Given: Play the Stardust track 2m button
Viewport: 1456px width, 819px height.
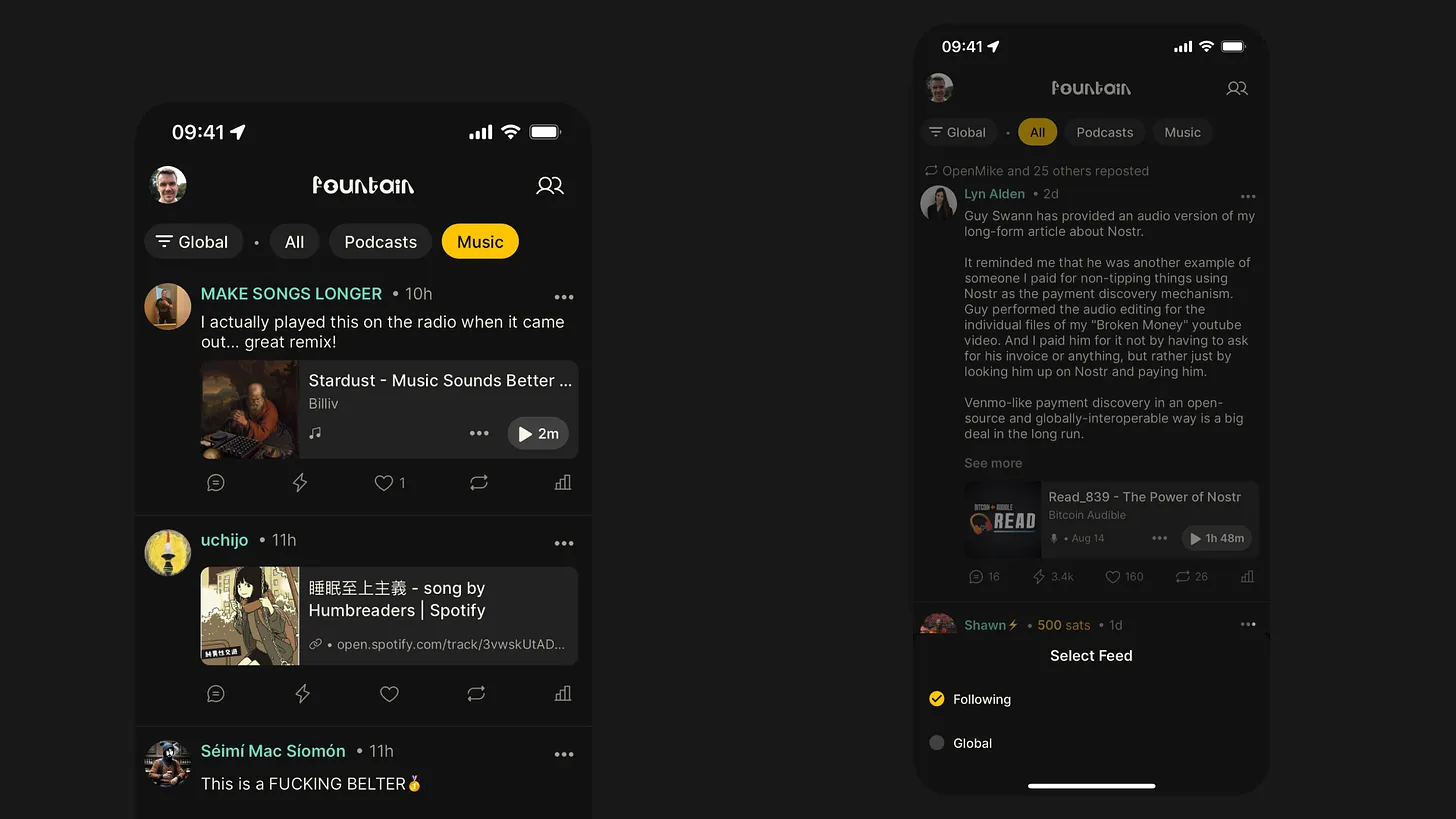Looking at the screenshot, I should [x=538, y=433].
